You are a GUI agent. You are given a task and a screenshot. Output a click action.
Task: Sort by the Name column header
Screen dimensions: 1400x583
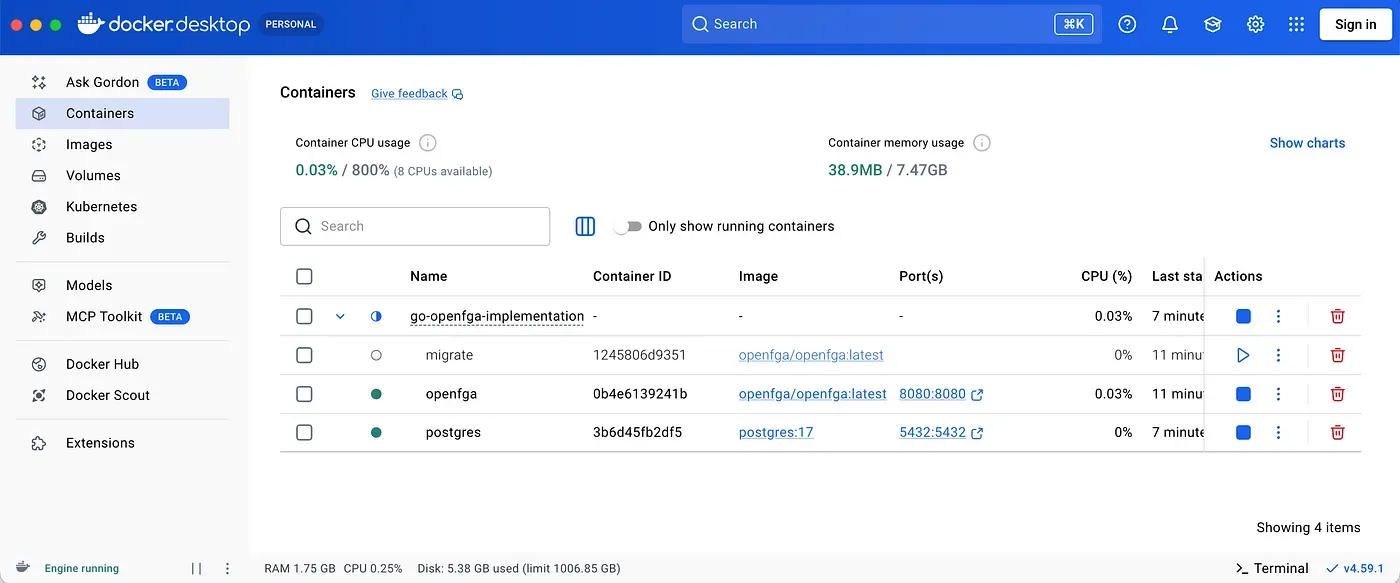pos(428,276)
